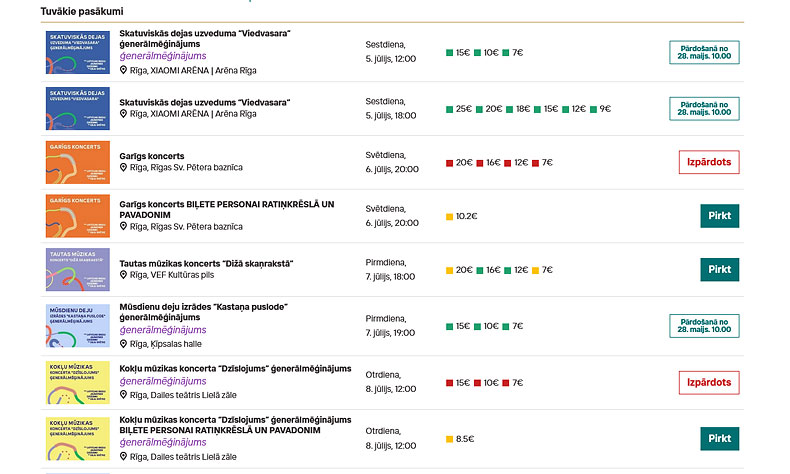Image resolution: width=790 pixels, height=474 pixels.
Task: Click red square beside the 20€ price
Action: [450, 162]
